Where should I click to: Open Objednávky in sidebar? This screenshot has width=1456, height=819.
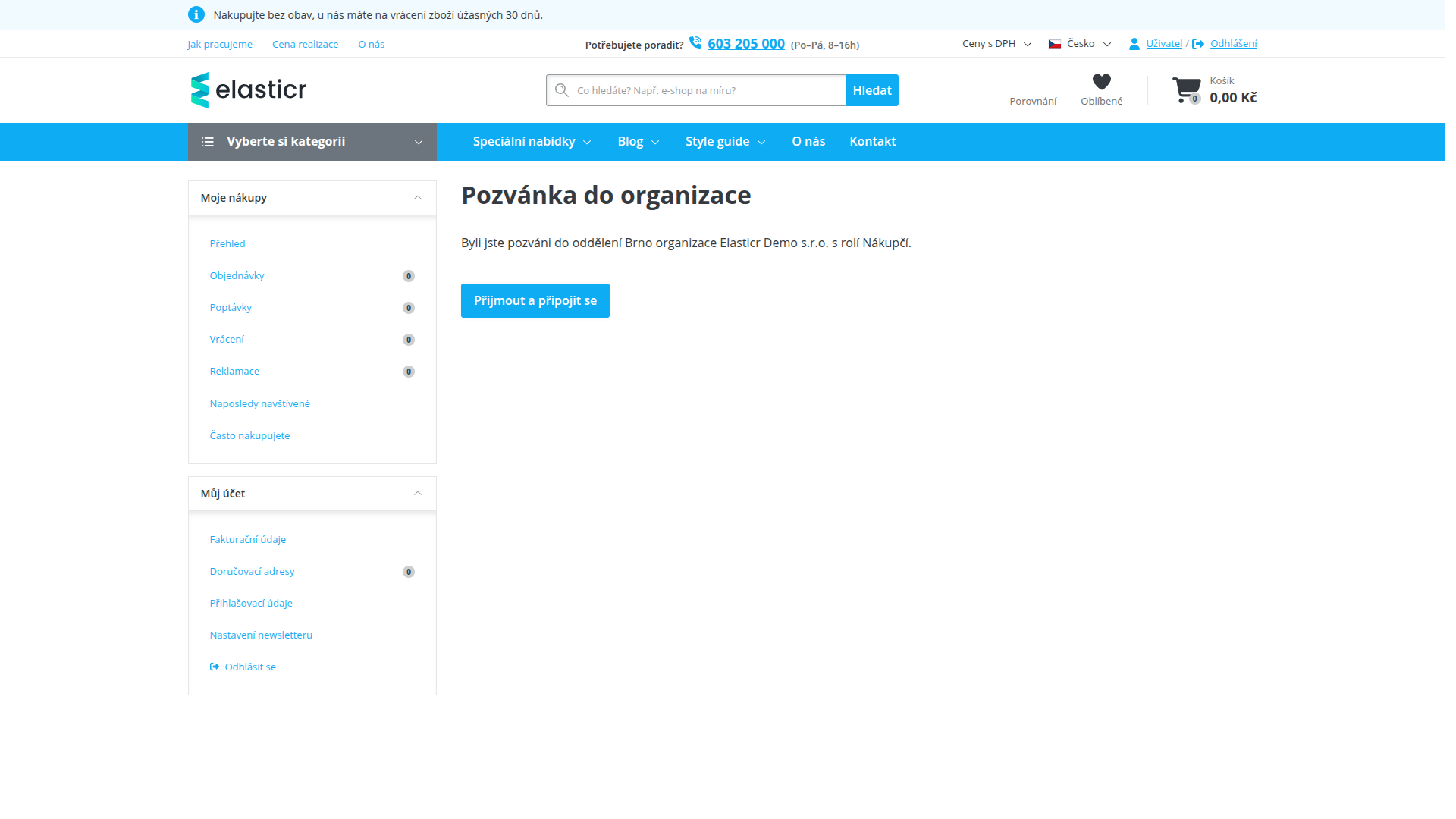237,275
